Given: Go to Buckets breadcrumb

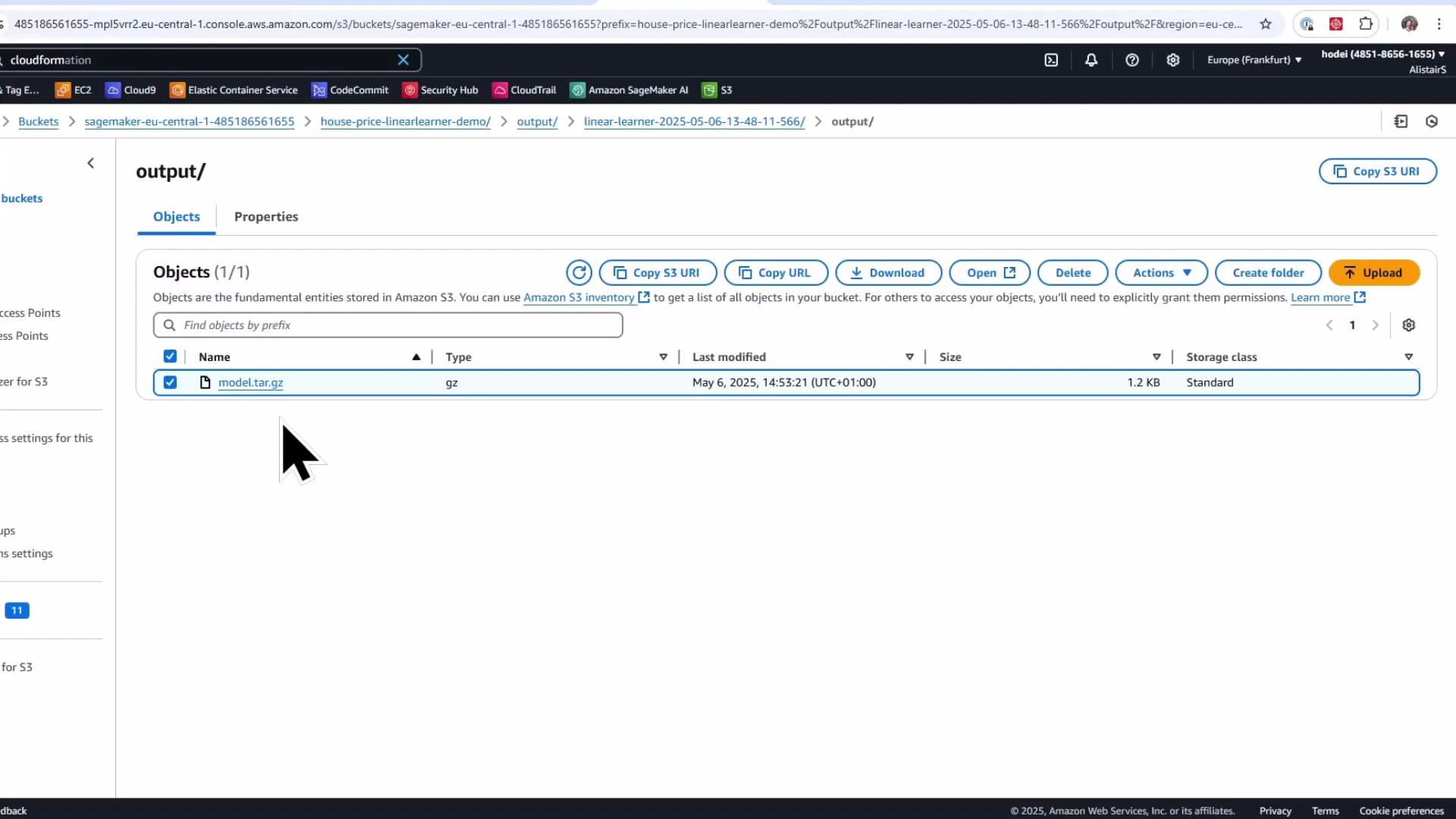Looking at the screenshot, I should point(39,121).
